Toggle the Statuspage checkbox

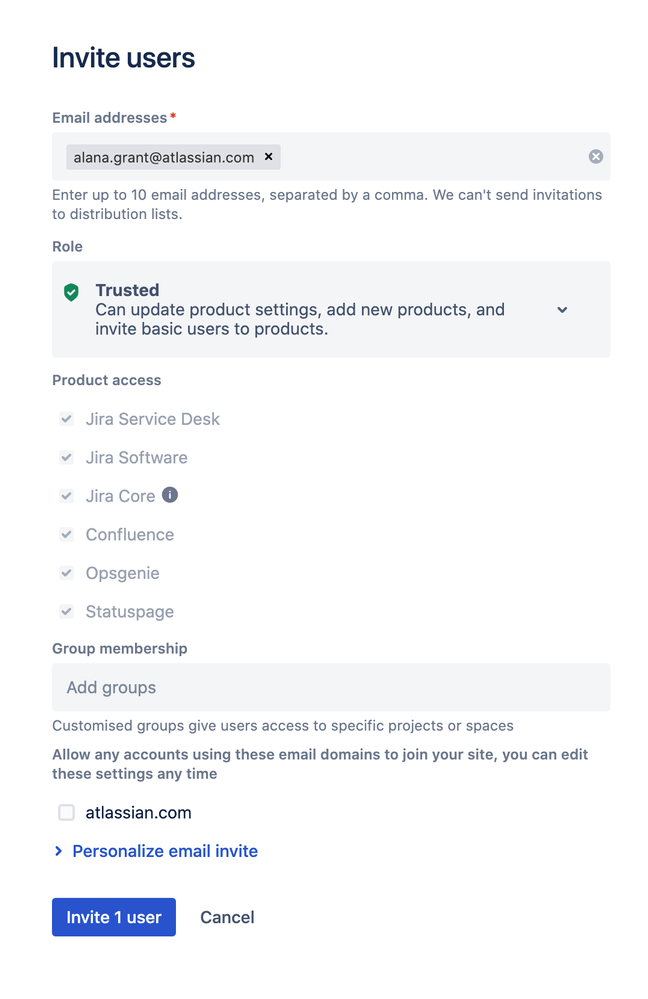pyautogui.click(x=67, y=611)
